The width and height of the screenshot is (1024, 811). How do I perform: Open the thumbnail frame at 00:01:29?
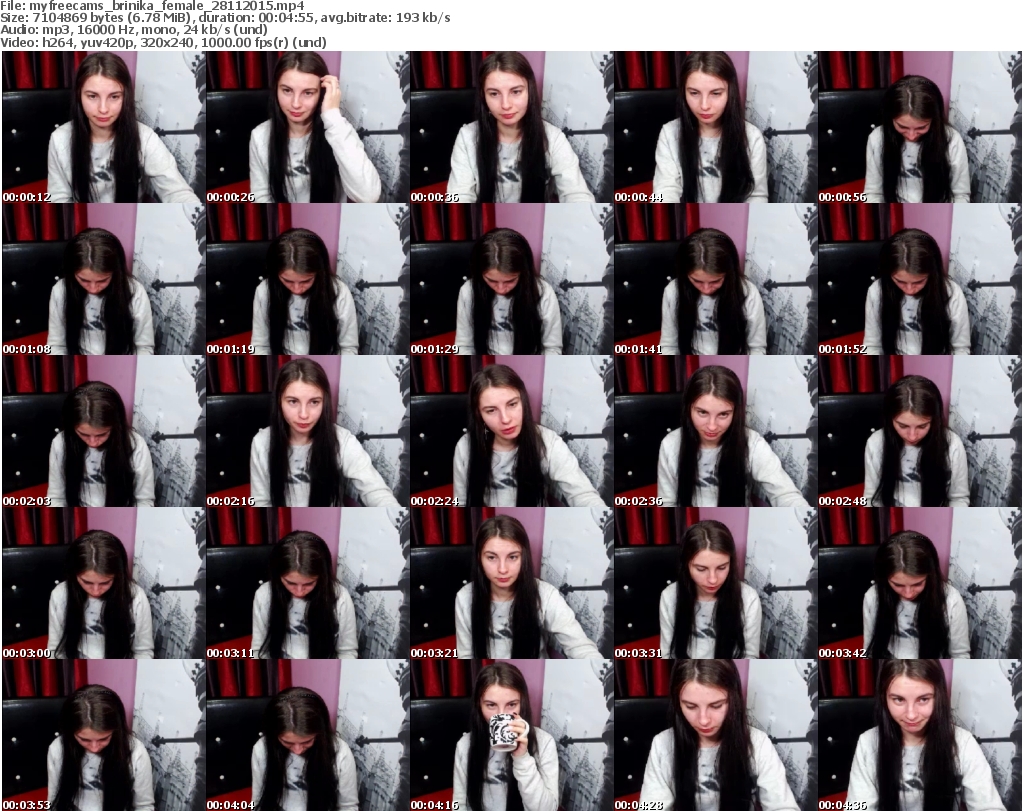(511, 279)
